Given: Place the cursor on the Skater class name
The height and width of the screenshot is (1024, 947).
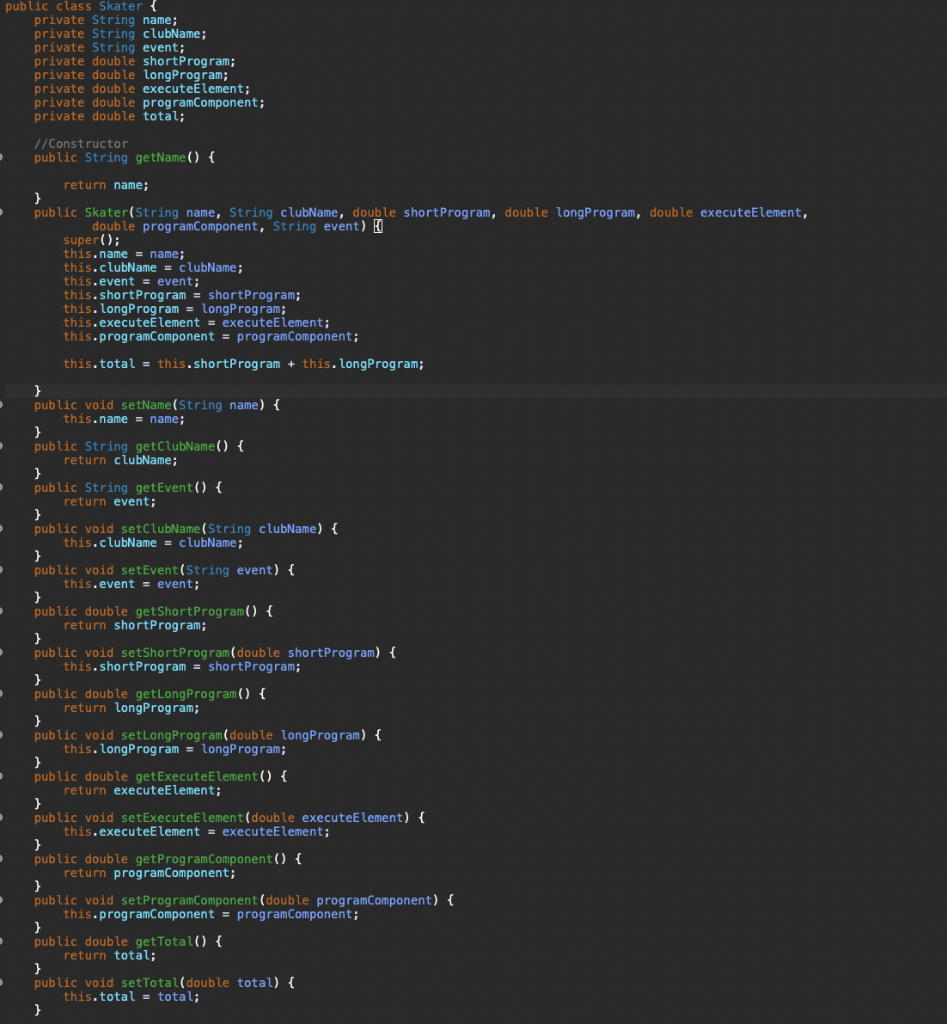Looking at the screenshot, I should 120,6.
